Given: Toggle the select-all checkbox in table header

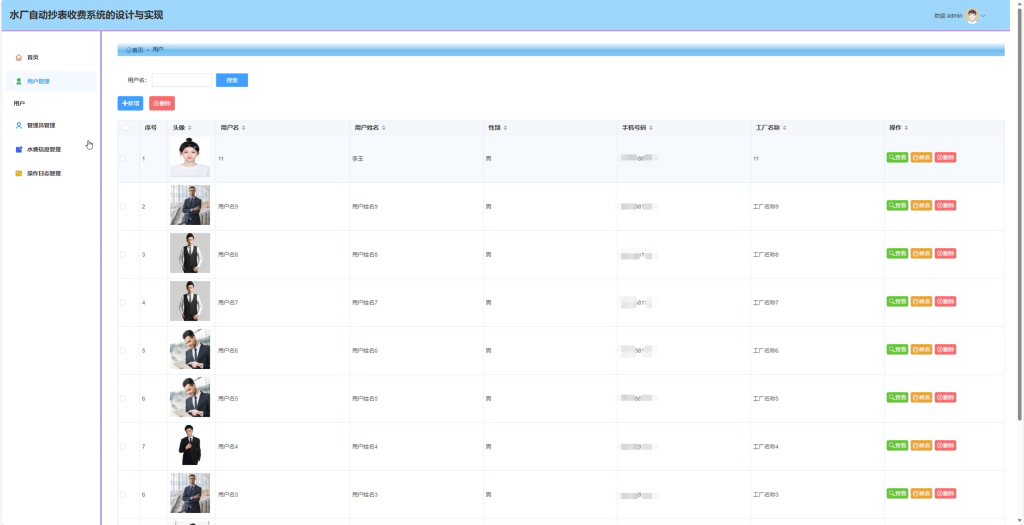Looking at the screenshot, I should (x=125, y=128).
